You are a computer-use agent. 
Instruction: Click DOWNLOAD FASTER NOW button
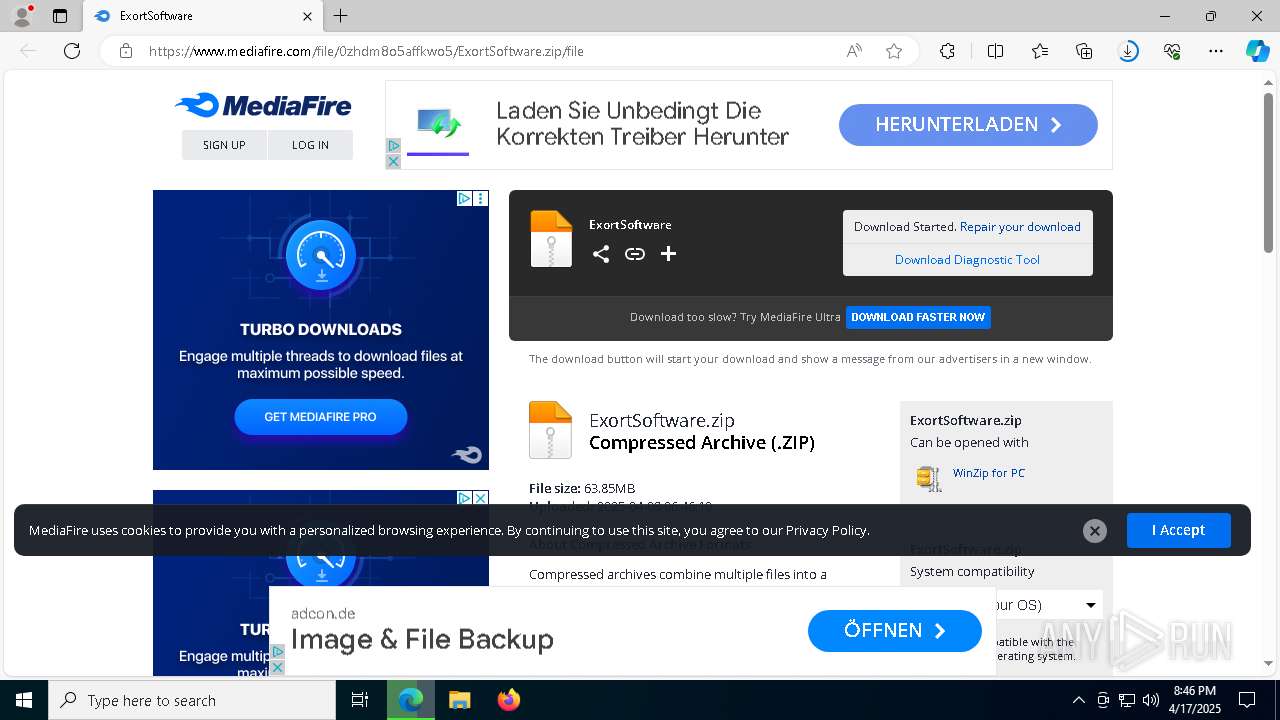click(x=918, y=317)
